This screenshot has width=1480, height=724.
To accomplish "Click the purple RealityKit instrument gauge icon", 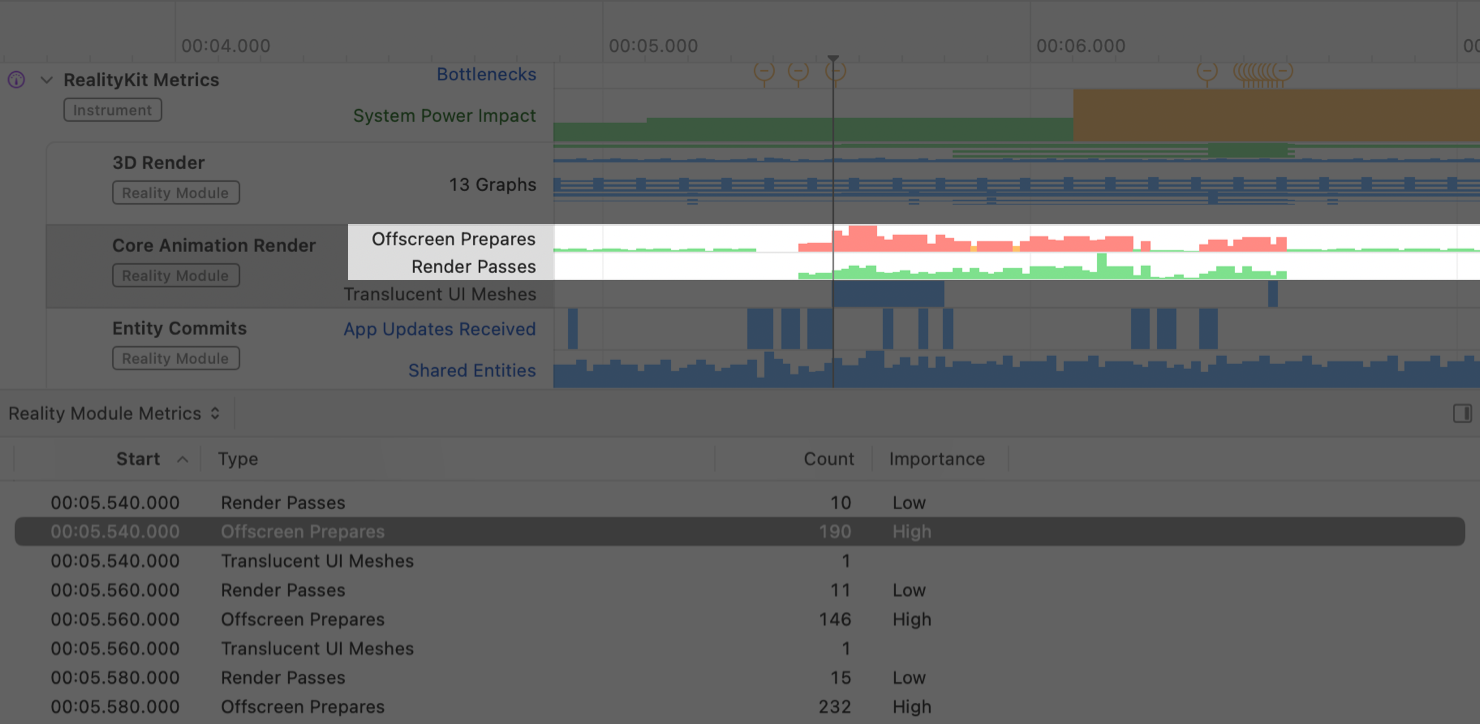I will tap(15, 79).
